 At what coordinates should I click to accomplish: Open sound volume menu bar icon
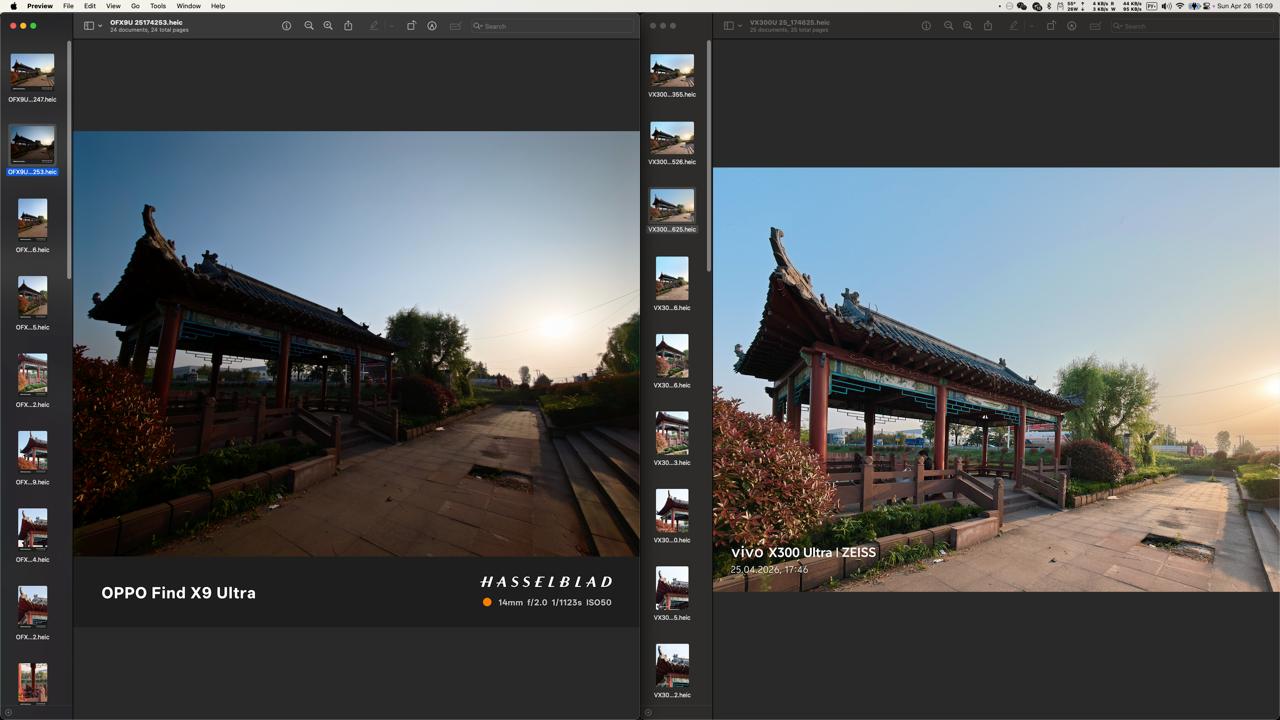coord(1166,6)
